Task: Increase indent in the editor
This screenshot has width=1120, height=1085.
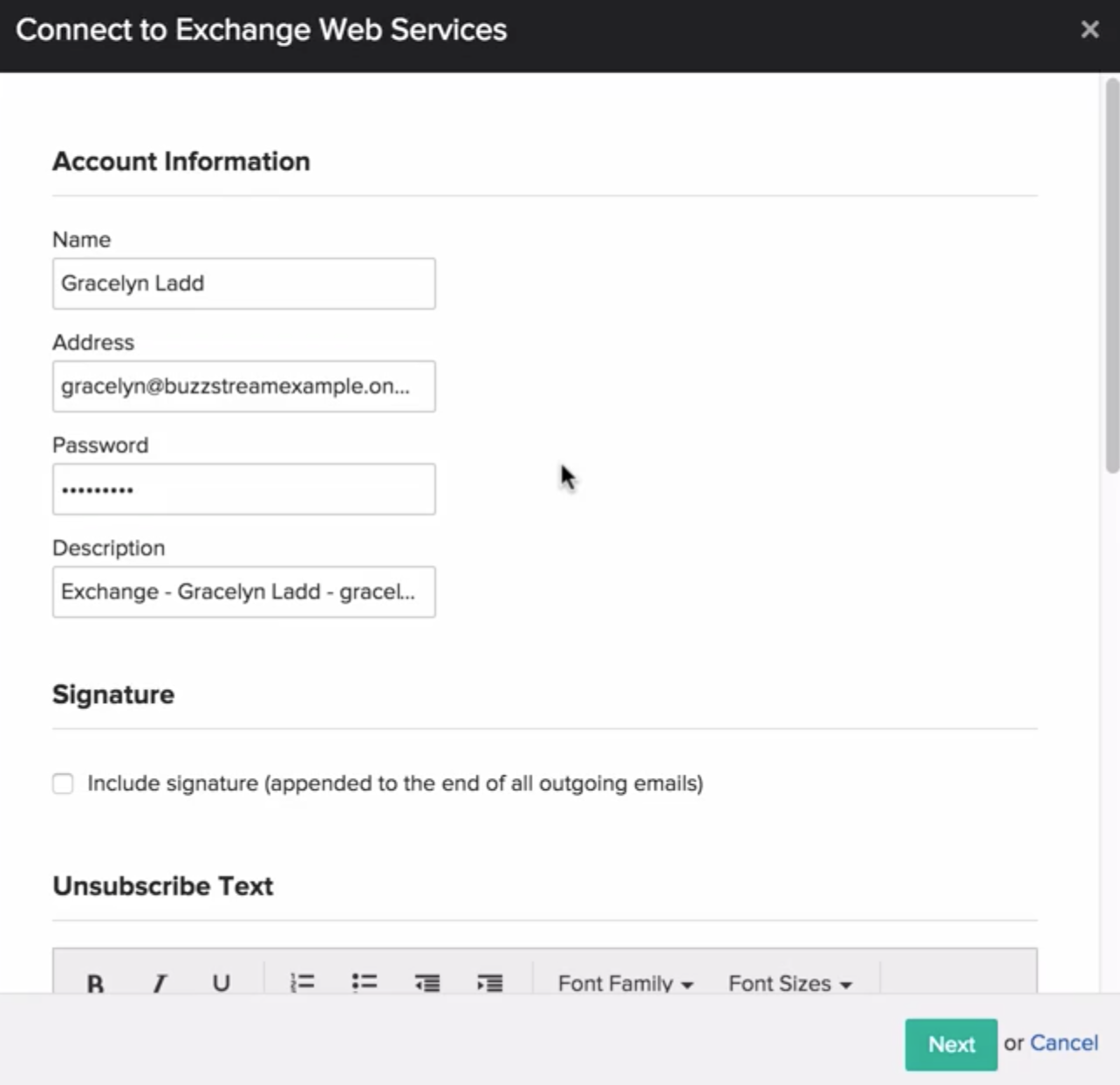Action: (x=490, y=983)
